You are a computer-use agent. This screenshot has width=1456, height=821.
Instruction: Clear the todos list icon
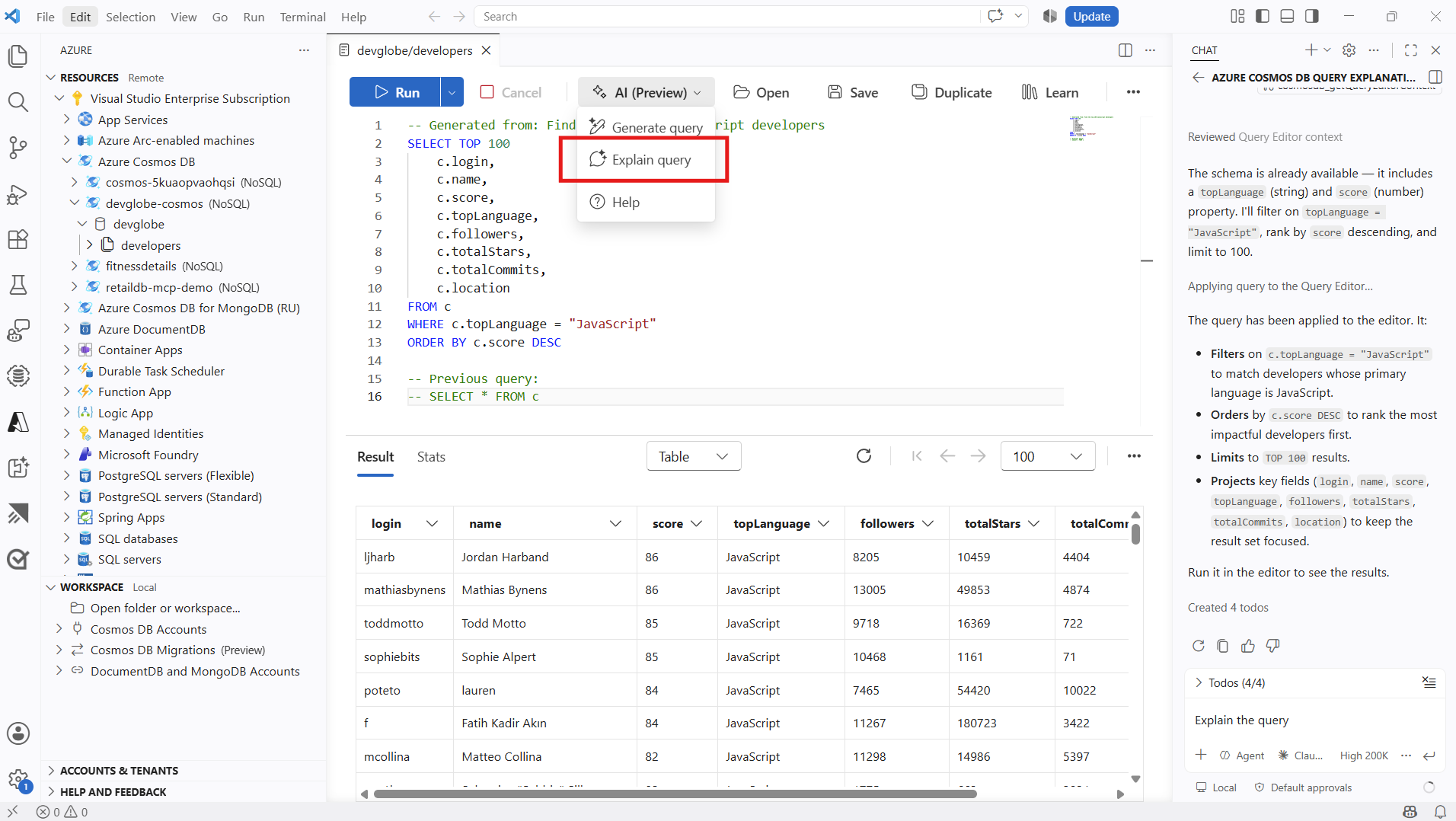pyautogui.click(x=1429, y=682)
